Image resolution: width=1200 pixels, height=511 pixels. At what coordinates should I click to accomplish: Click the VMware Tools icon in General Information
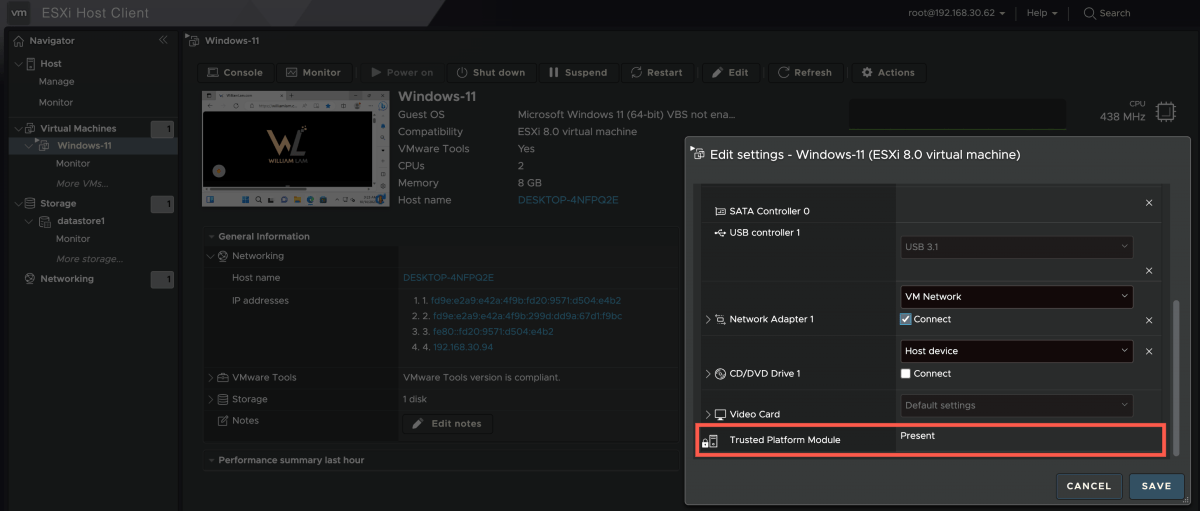224,377
